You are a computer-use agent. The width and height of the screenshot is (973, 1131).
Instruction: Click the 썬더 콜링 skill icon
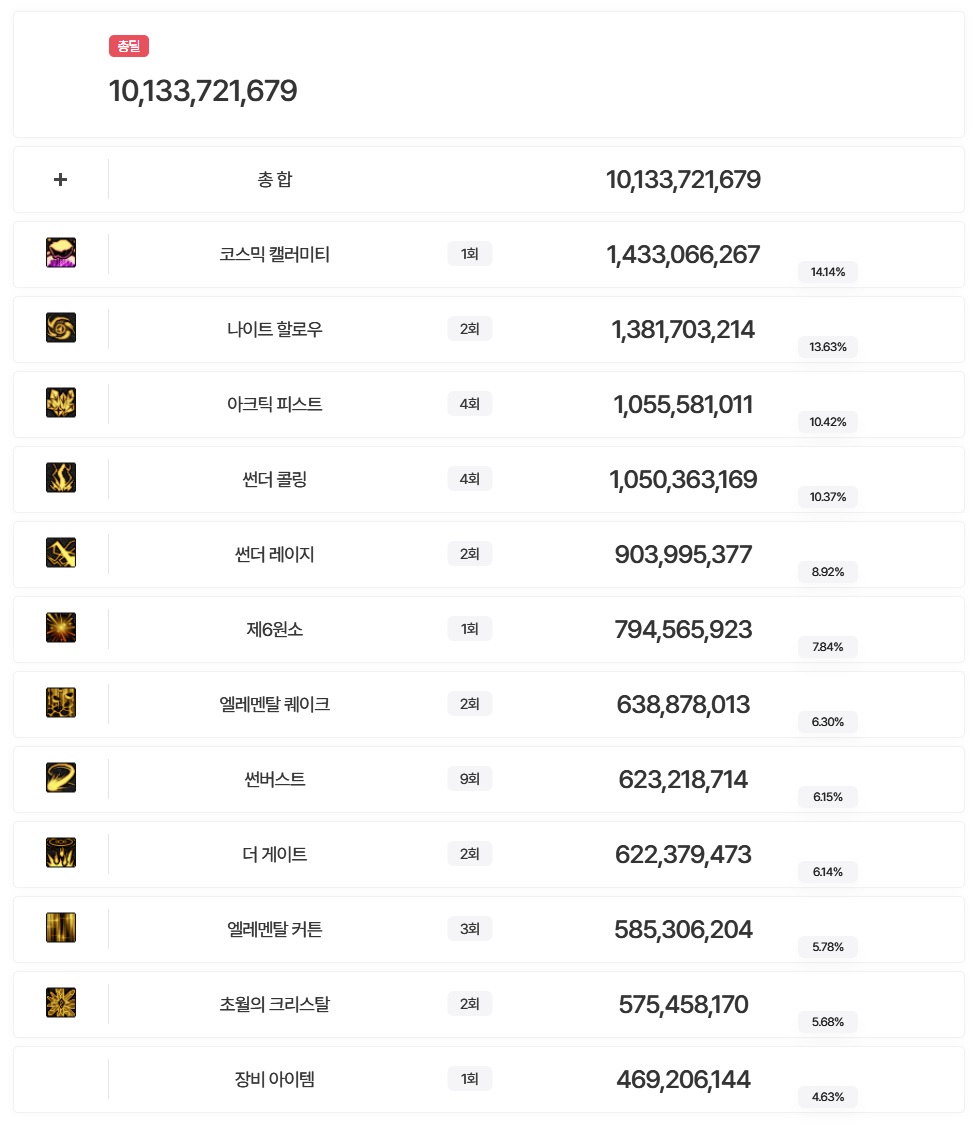click(61, 478)
